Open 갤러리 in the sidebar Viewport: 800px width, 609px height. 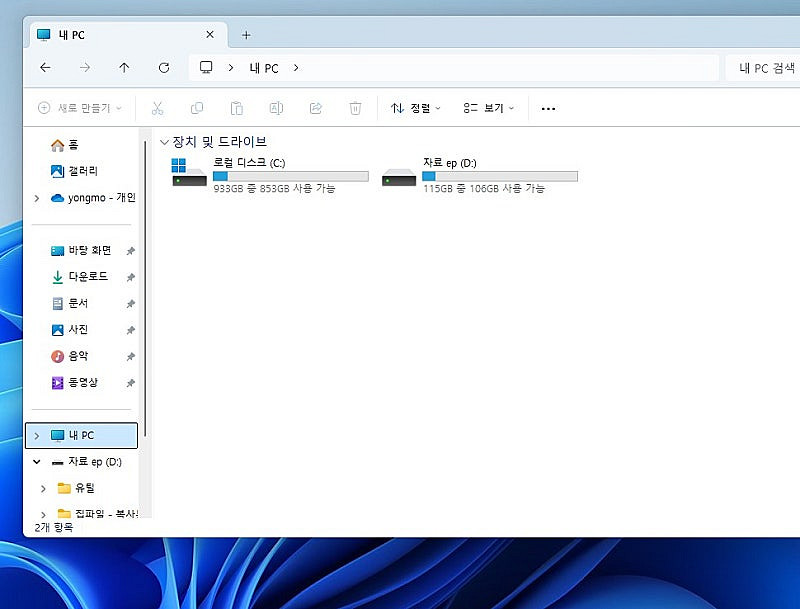(82, 171)
